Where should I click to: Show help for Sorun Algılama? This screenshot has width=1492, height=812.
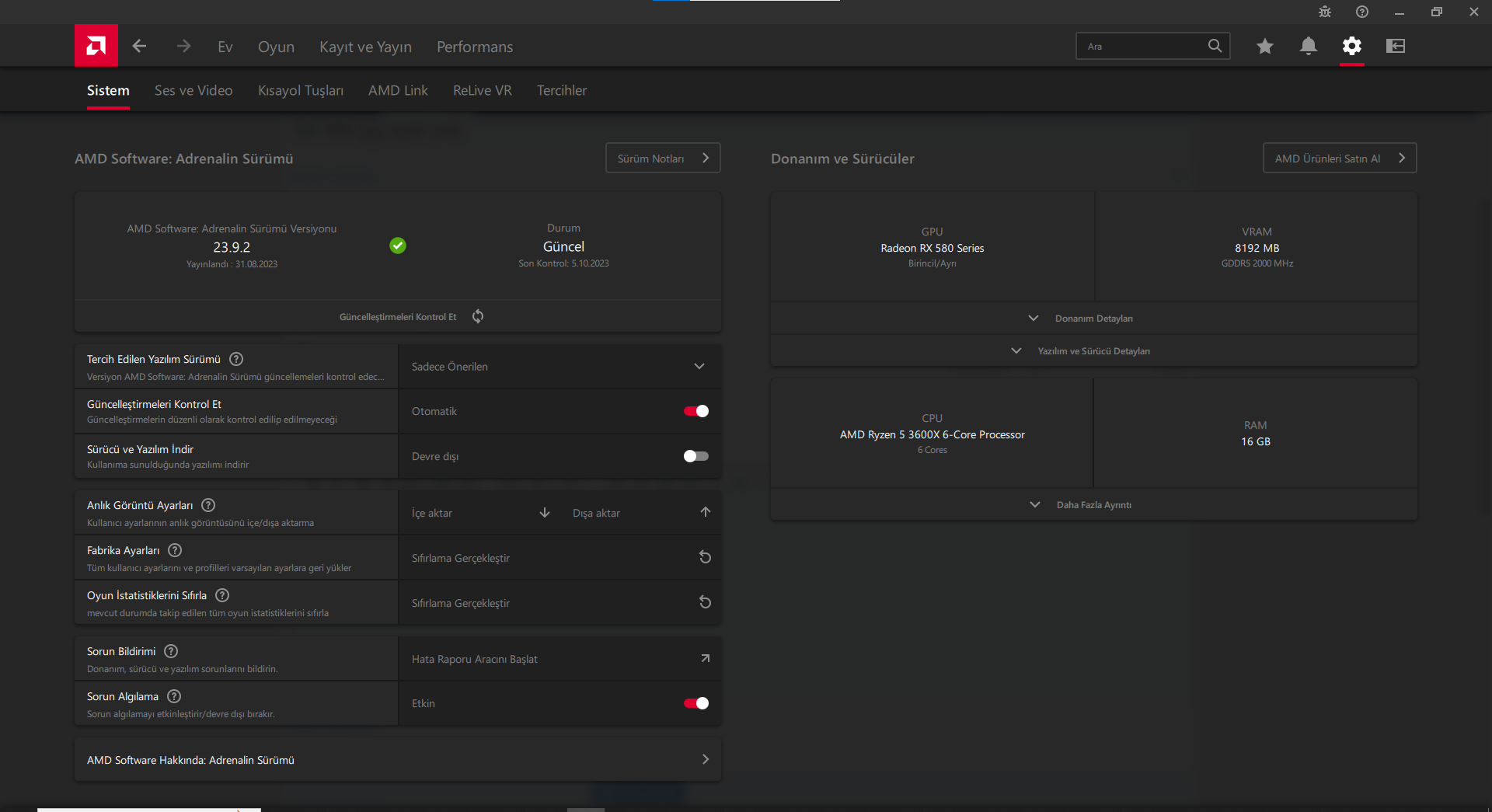[174, 696]
